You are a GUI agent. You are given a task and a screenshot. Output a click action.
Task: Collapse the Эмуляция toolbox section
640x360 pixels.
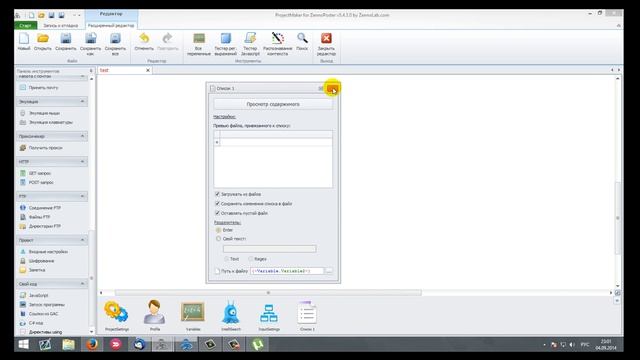point(82,101)
